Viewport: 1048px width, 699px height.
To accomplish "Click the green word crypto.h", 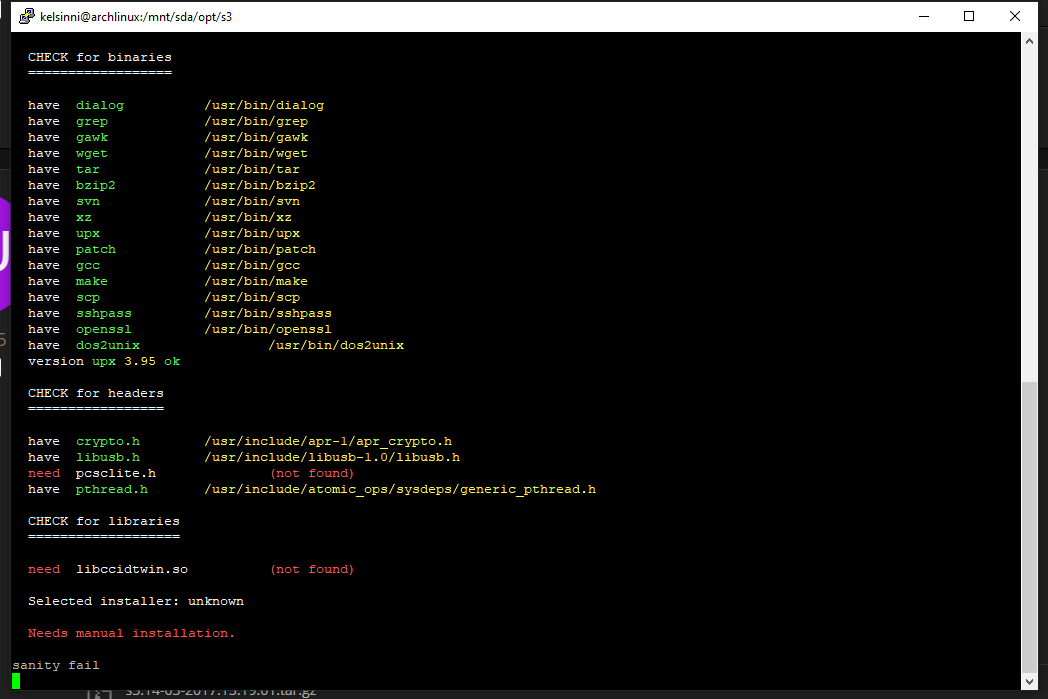I will coord(108,442).
